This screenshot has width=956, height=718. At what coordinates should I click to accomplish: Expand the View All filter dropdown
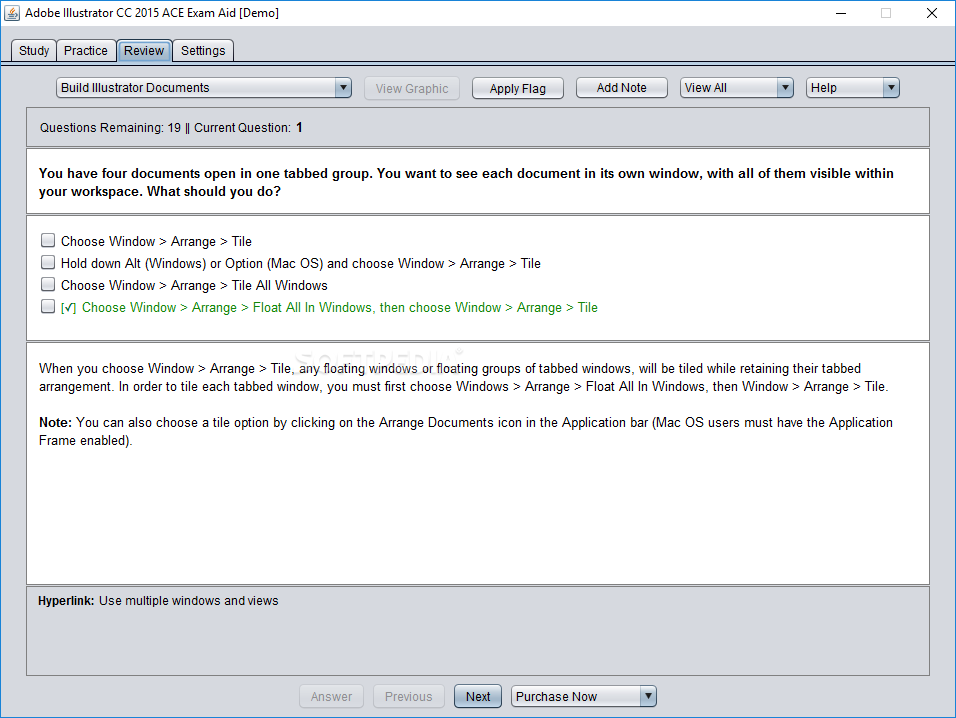coord(737,88)
